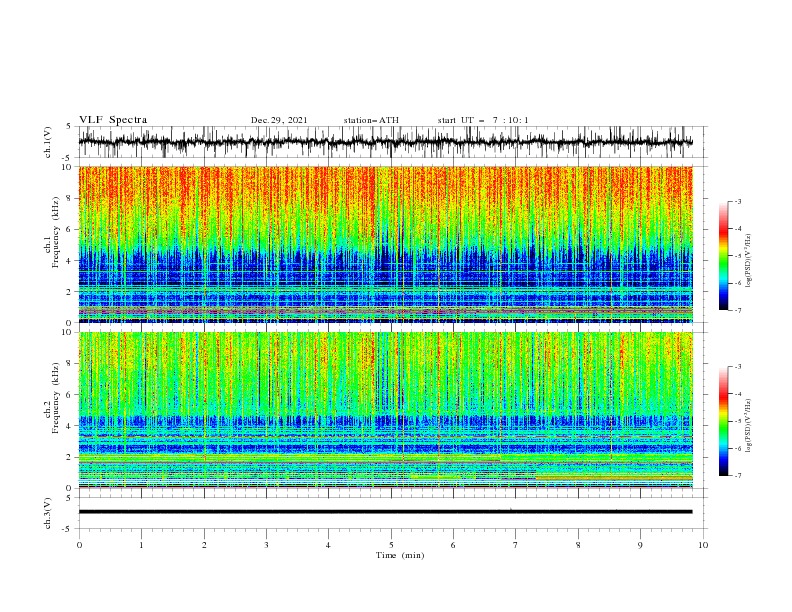
Task: Click the flat ch.3 voltage trace
Action: point(385,512)
